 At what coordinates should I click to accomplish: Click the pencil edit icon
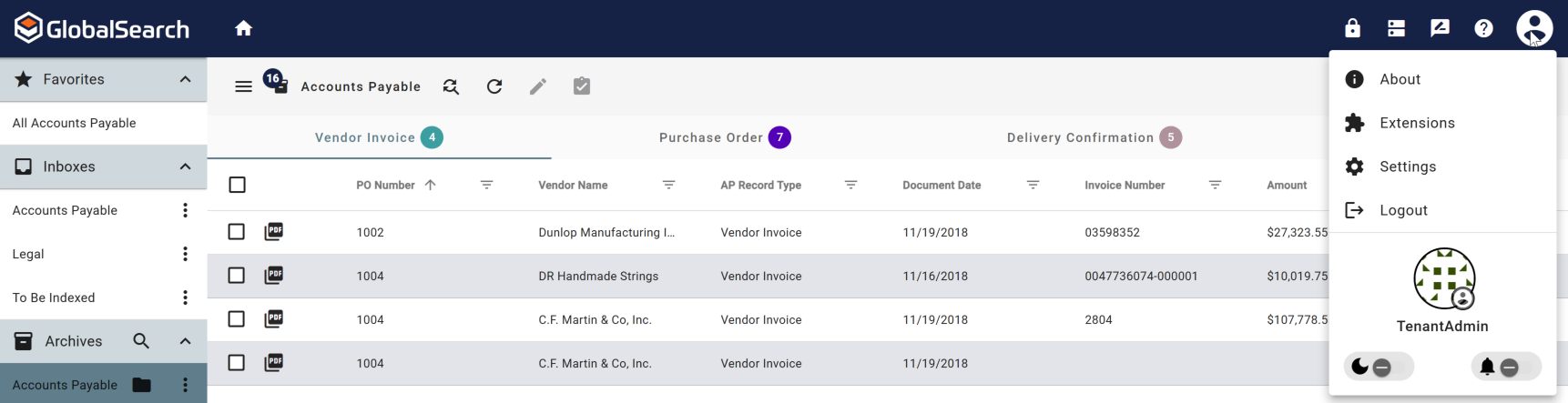[538, 86]
